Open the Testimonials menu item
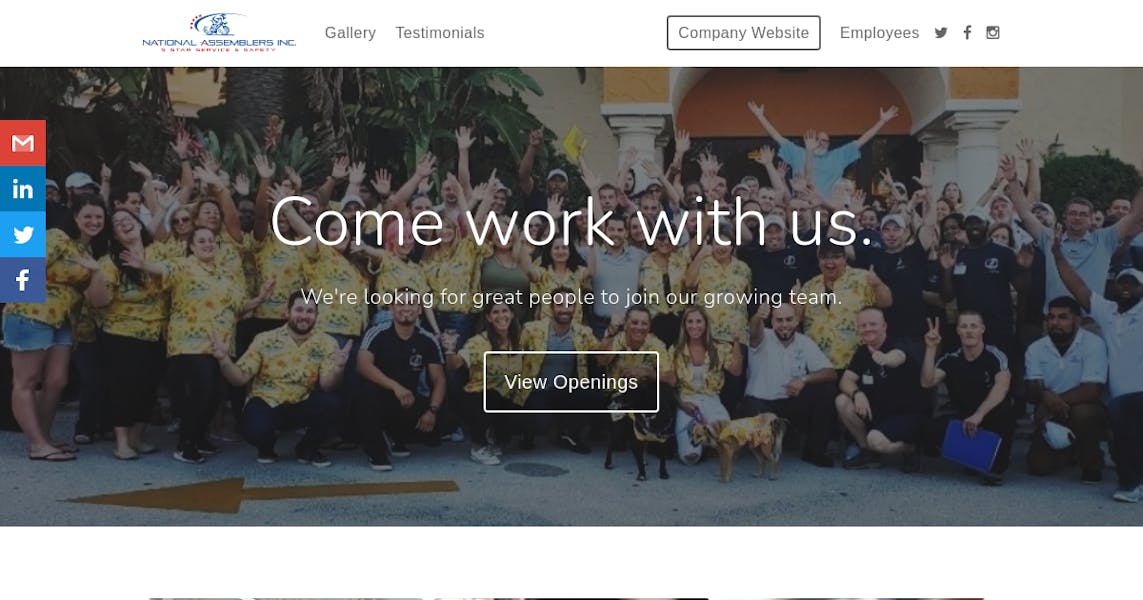1143x600 pixels. click(x=440, y=33)
